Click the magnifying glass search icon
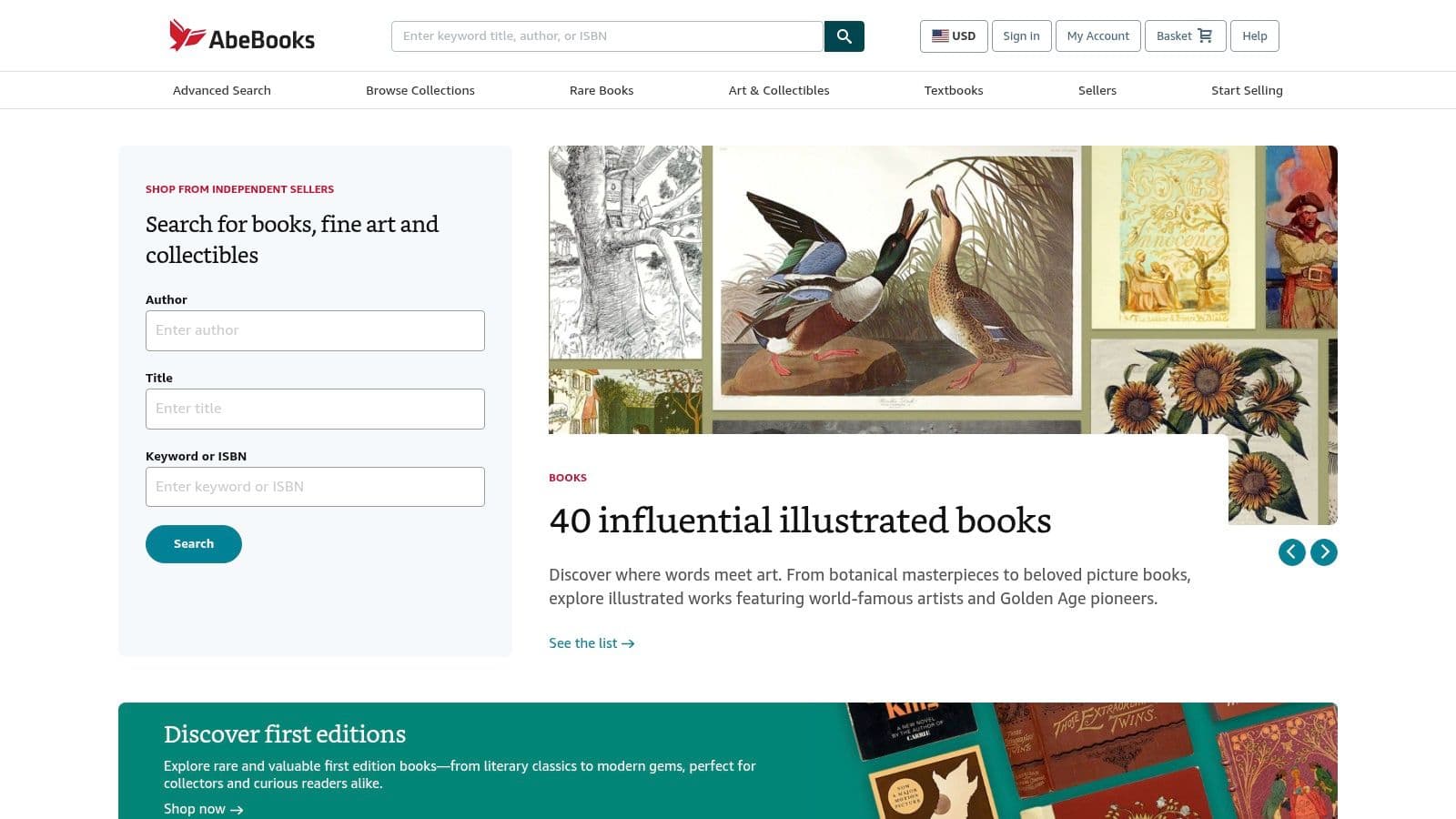1456x819 pixels. pos(844,36)
